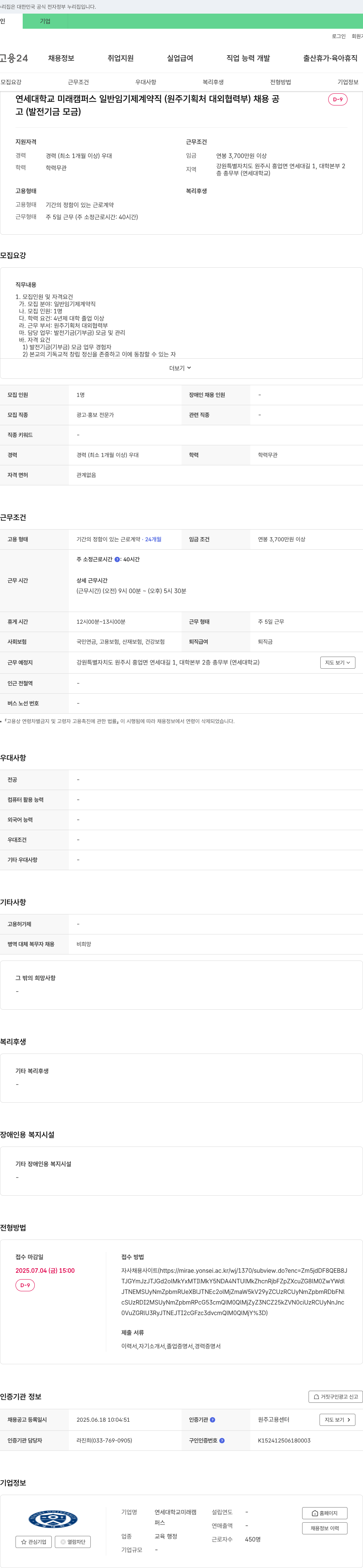The image size is (363, 1568).
Task: Click the Yonsei University company logo
Action: [x=53, y=1519]
